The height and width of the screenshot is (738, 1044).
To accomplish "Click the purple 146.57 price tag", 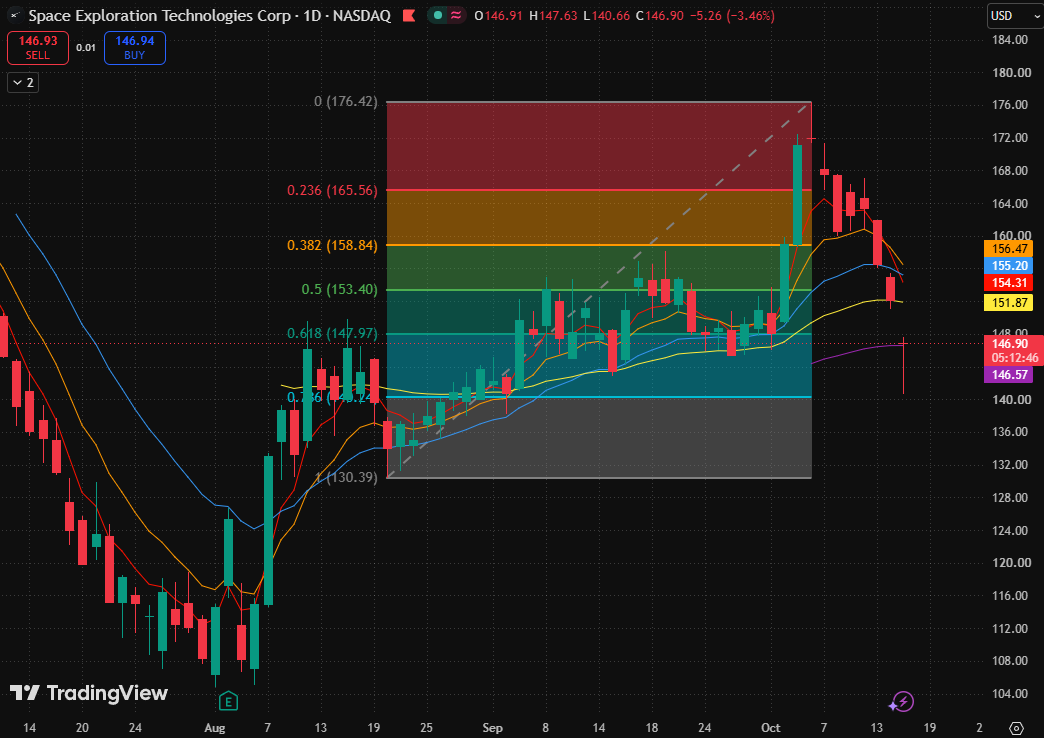I will (x=1009, y=375).
